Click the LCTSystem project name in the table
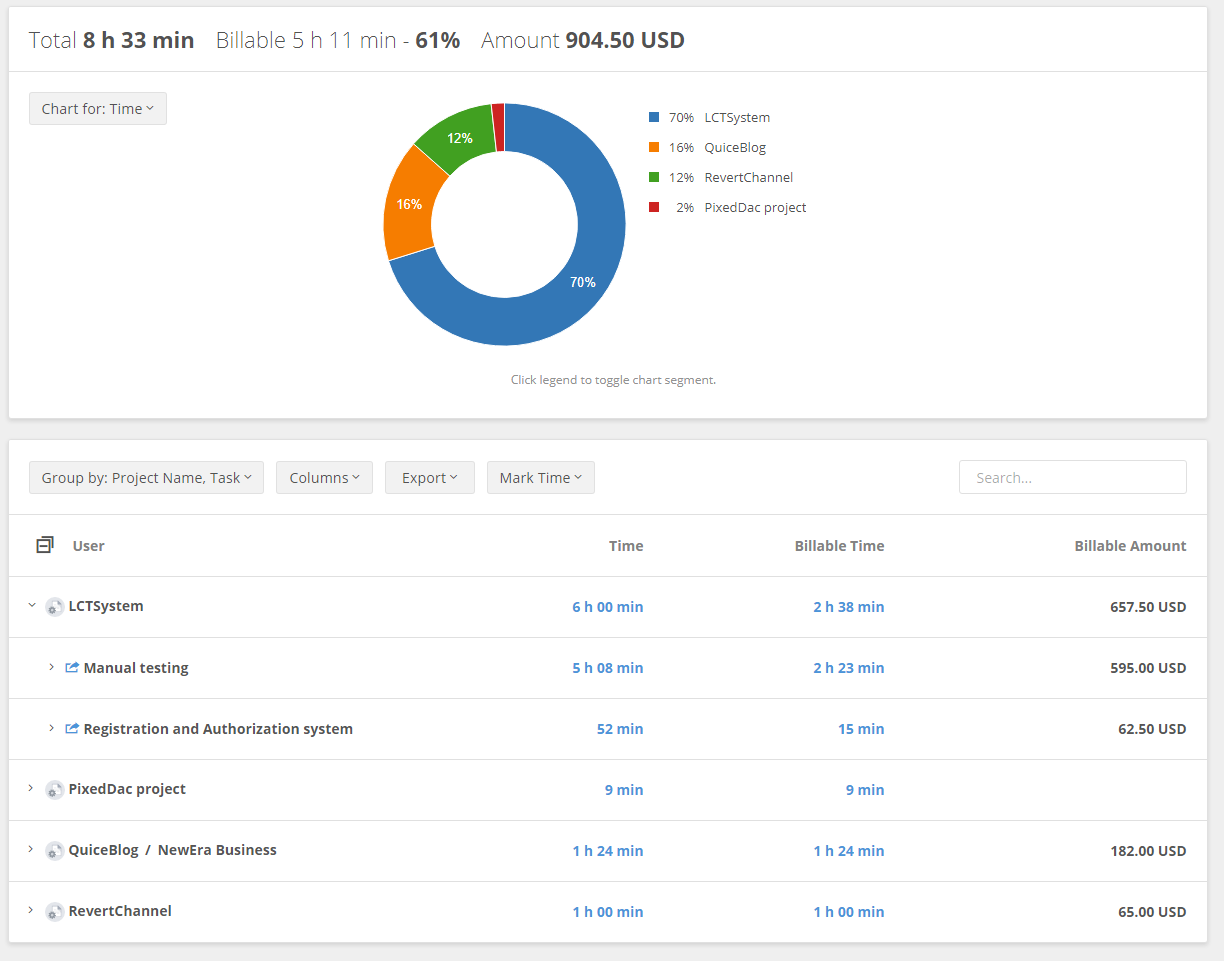 click(x=106, y=606)
